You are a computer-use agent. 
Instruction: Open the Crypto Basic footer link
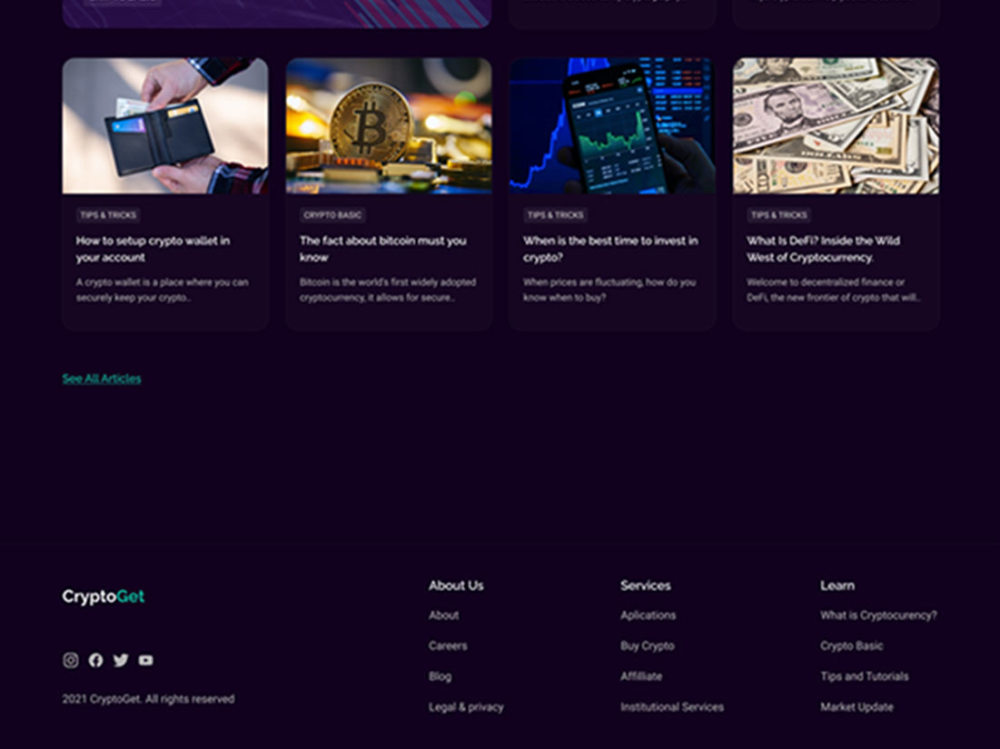pos(851,646)
